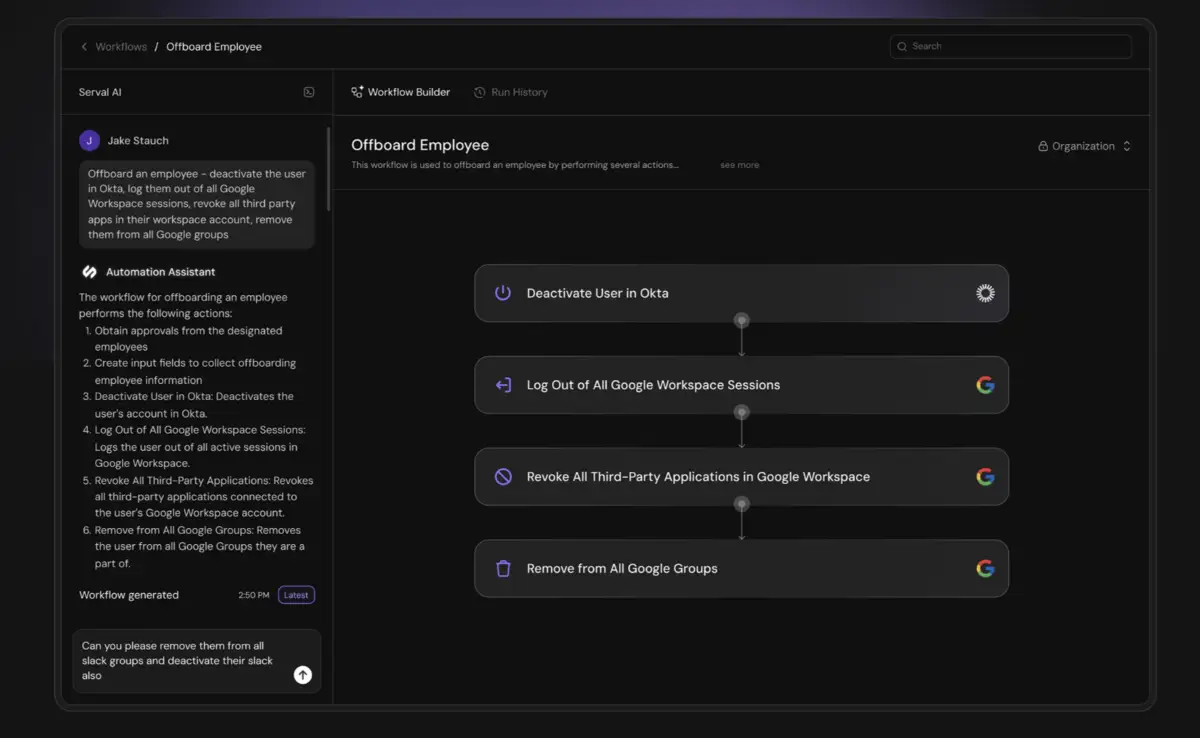
Task: Click the Google logo on Remove from Groups step
Action: point(985,568)
